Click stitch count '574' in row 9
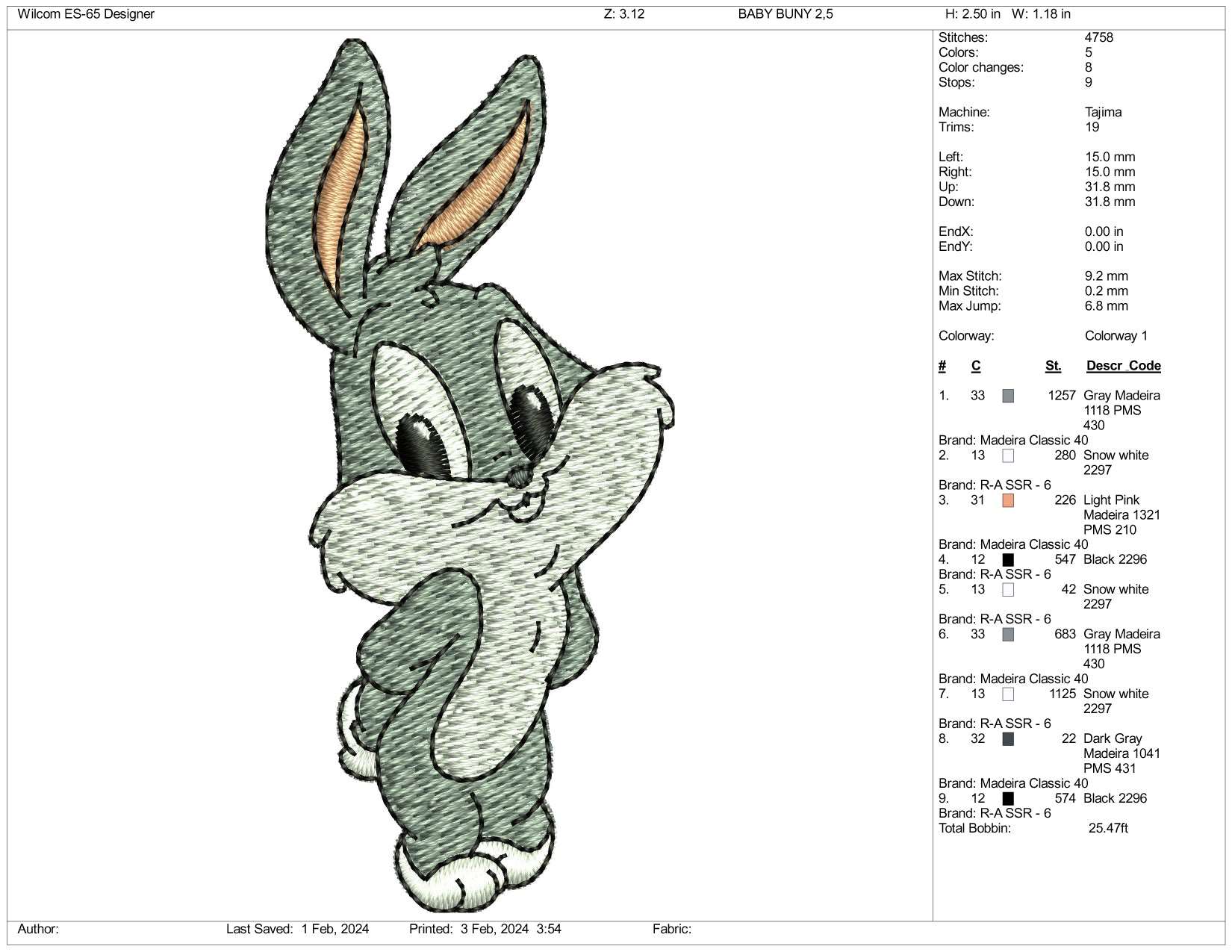The width and height of the screenshot is (1232, 952). pyautogui.click(x=1065, y=799)
